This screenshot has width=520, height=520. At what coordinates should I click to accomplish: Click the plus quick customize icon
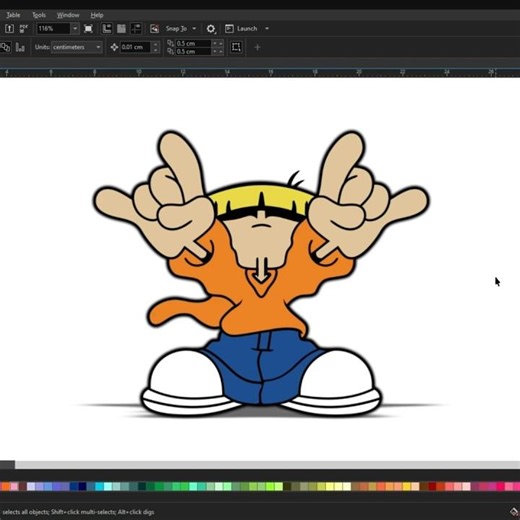click(257, 48)
